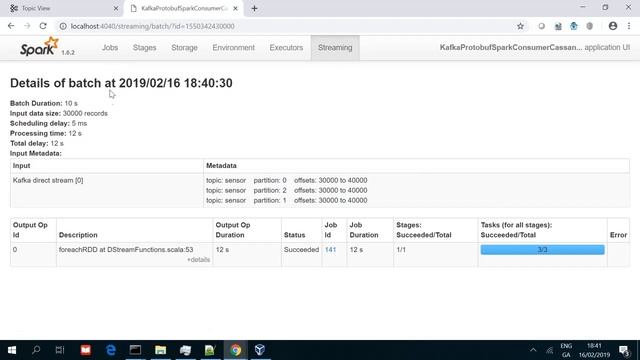
Task: Open the Notepad++ taskbar icon
Action: [210, 350]
